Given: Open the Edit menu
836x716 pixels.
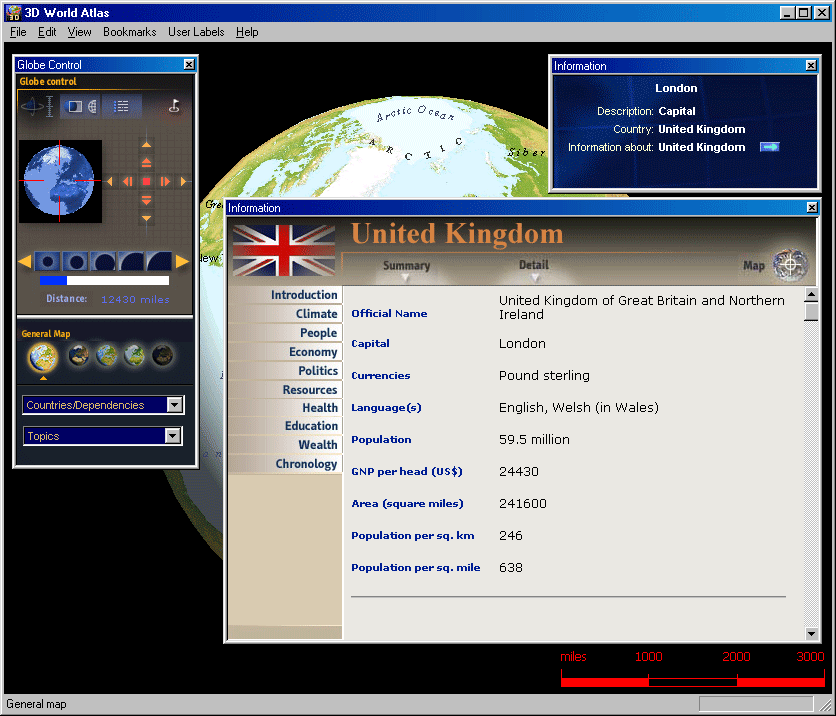Looking at the screenshot, I should tap(47, 32).
